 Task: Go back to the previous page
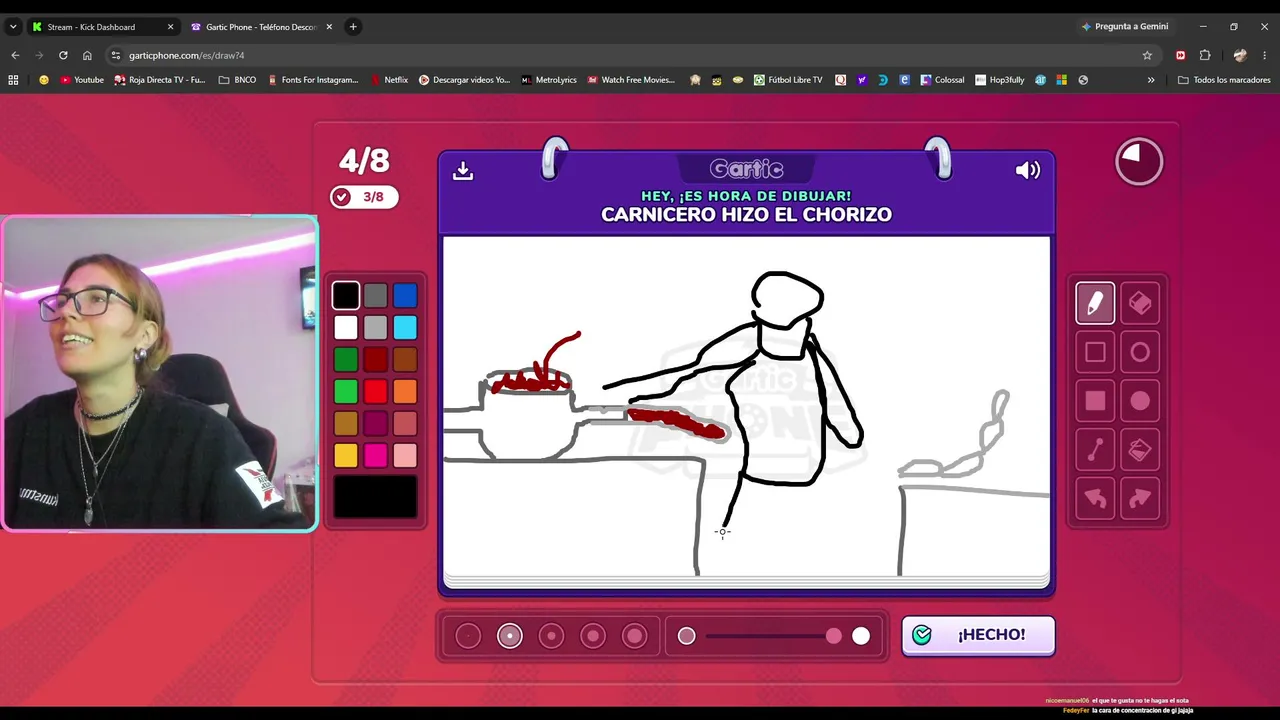[15, 55]
